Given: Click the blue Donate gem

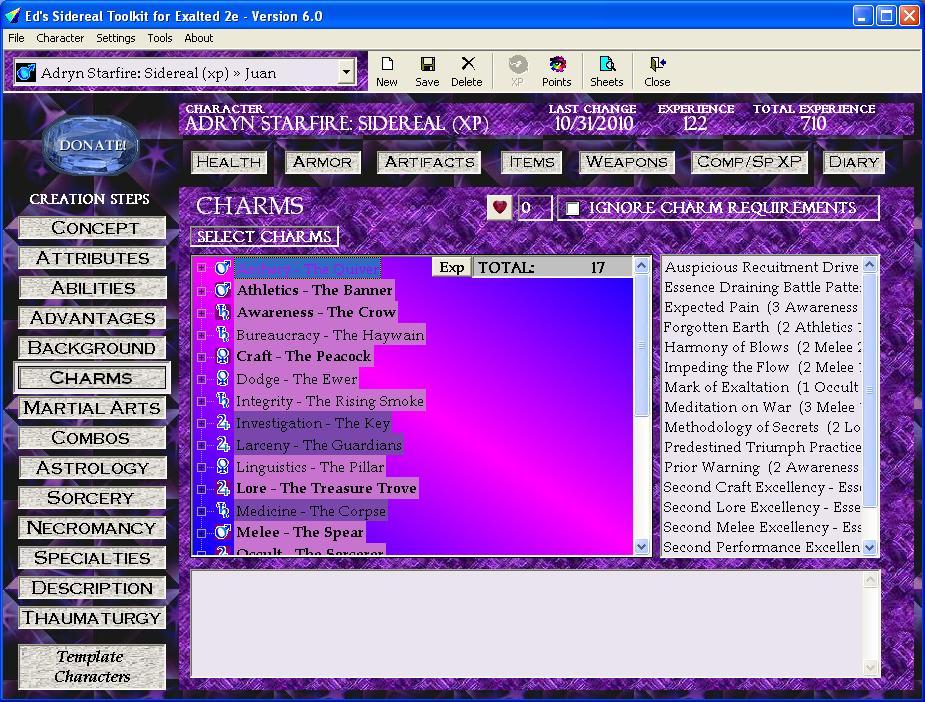Looking at the screenshot, I should click(x=91, y=145).
